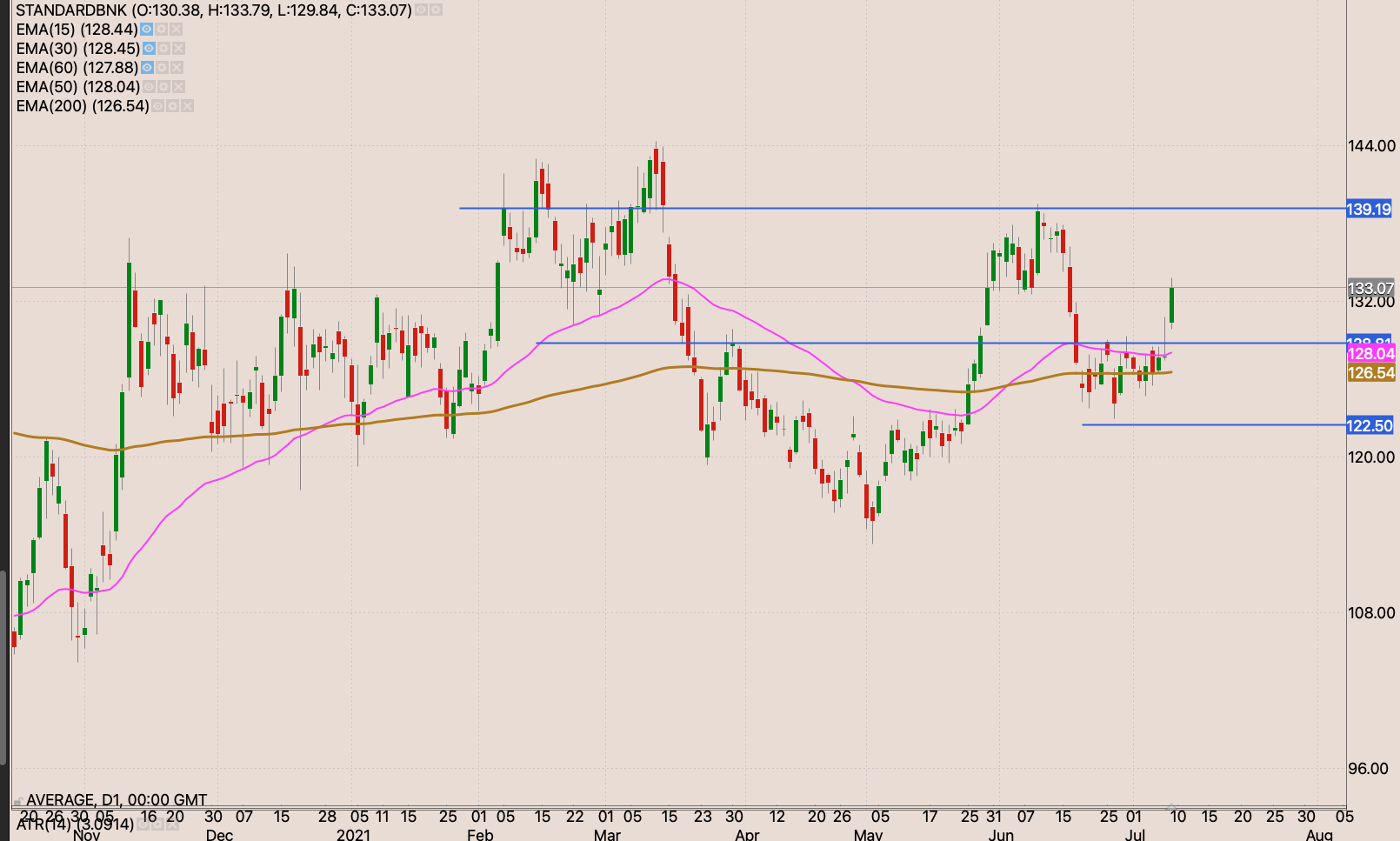Remove the ATR(14) indicator with its X

(170, 824)
